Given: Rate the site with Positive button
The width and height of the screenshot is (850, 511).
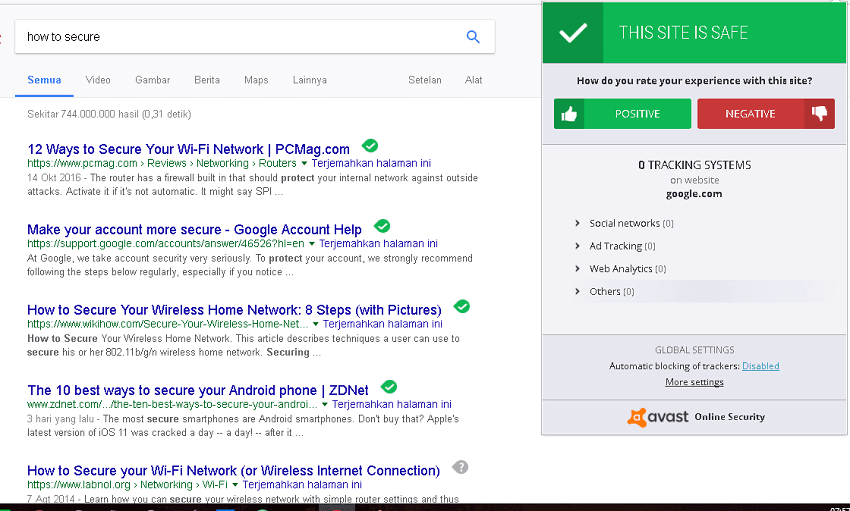Looking at the screenshot, I should pos(622,114).
